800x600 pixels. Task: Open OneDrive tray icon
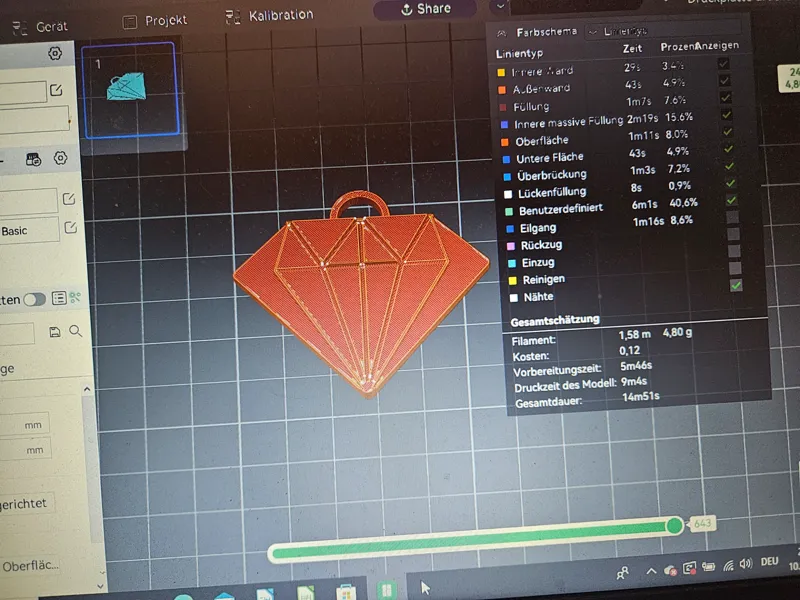[670, 570]
